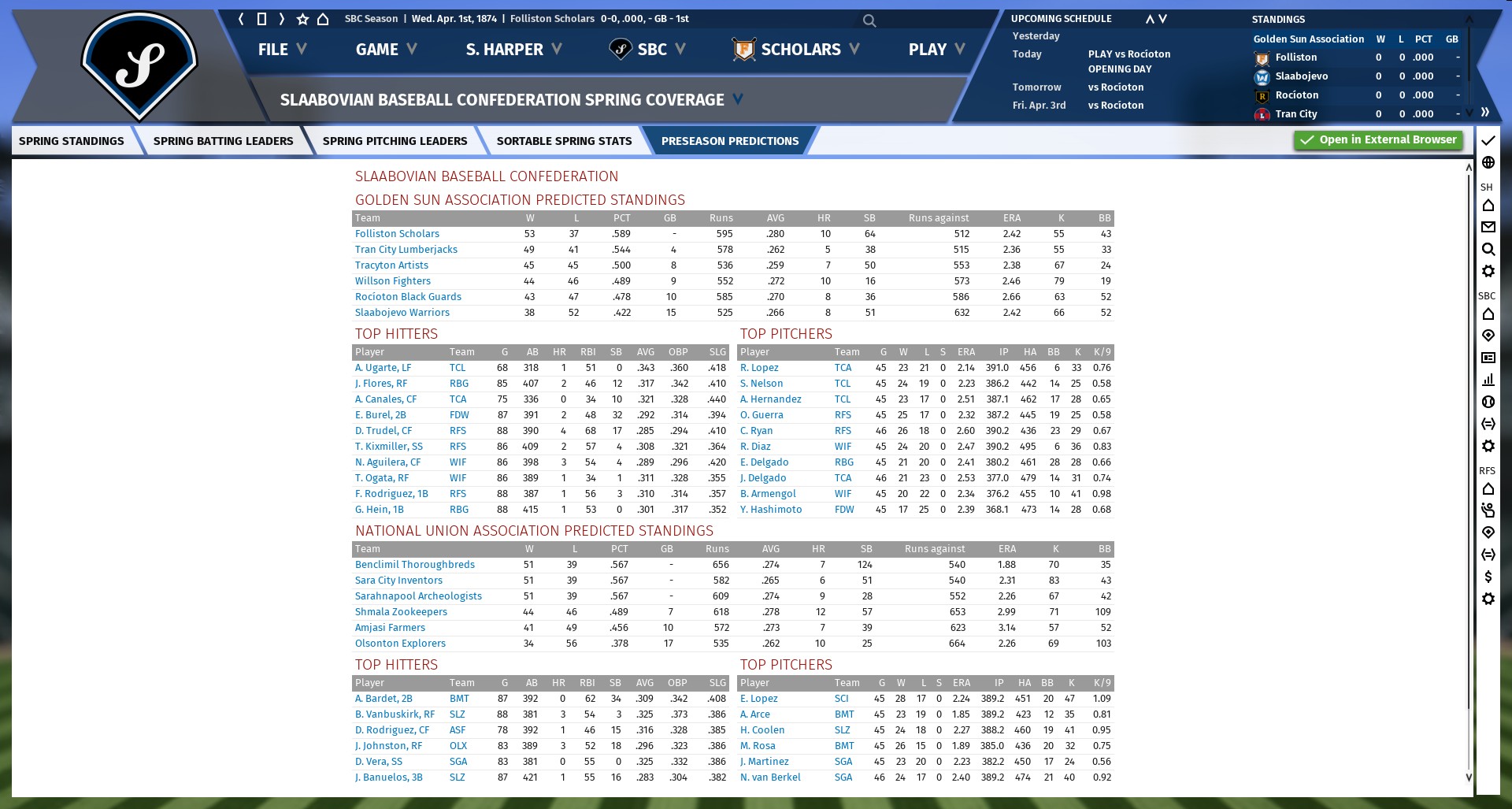Click the standings widget scroll down arrow
Image resolution: width=1512 pixels, height=809 pixels.
(x=1469, y=113)
